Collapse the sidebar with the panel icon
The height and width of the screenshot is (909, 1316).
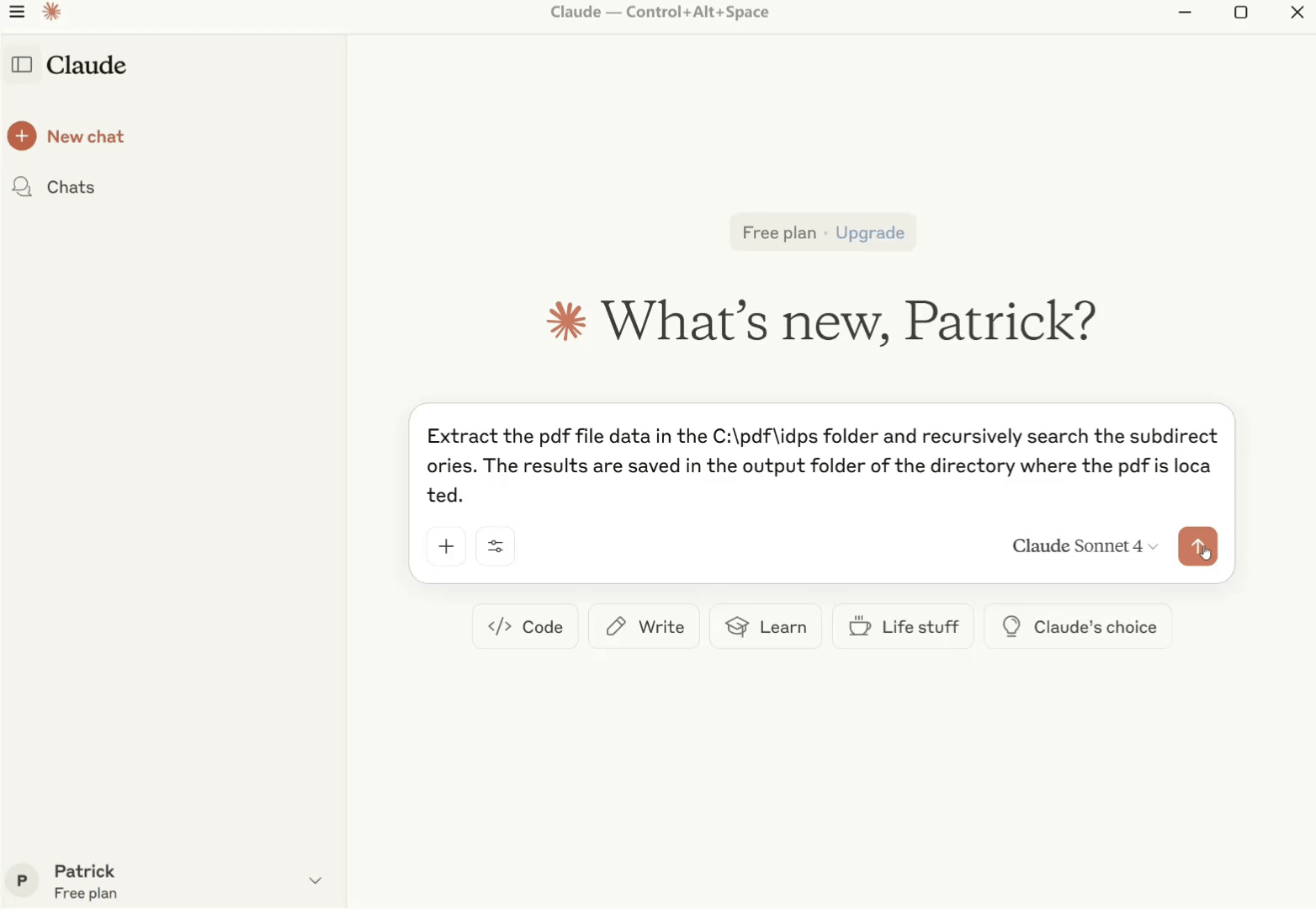point(22,65)
